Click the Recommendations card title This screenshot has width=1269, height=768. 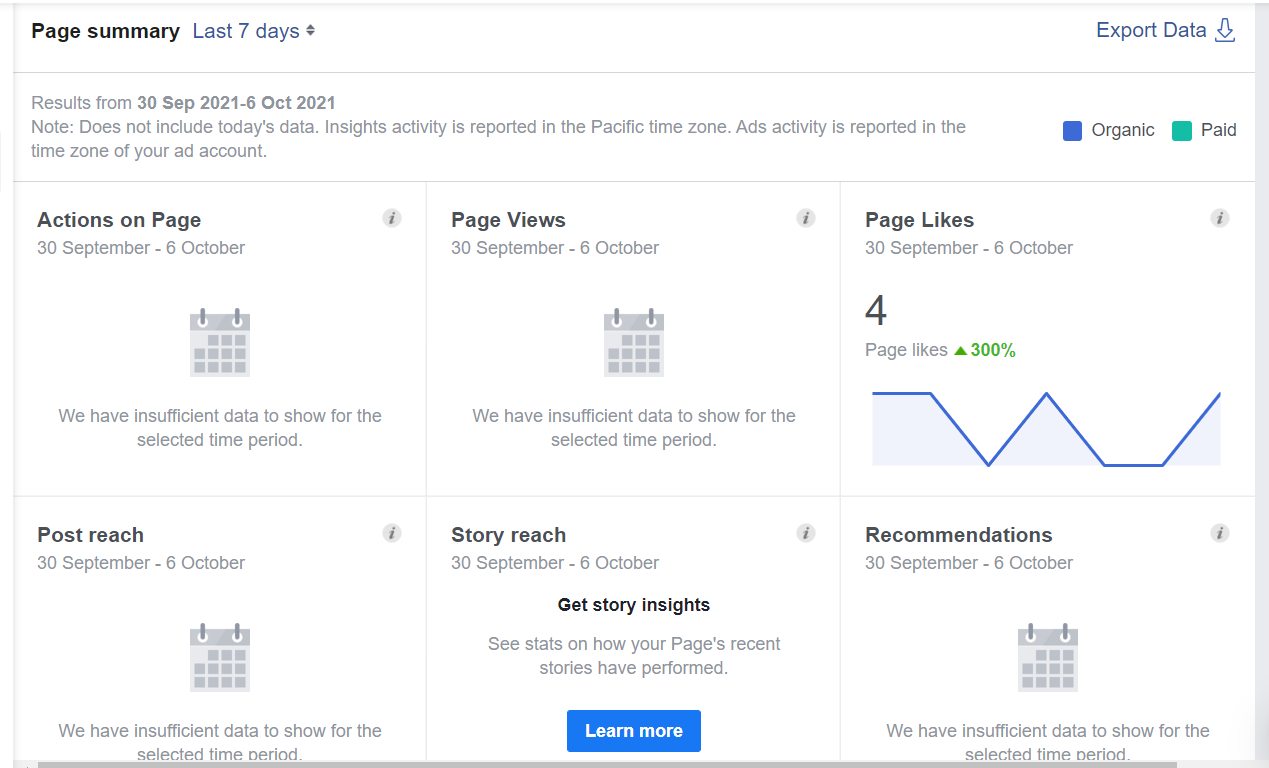(x=958, y=535)
